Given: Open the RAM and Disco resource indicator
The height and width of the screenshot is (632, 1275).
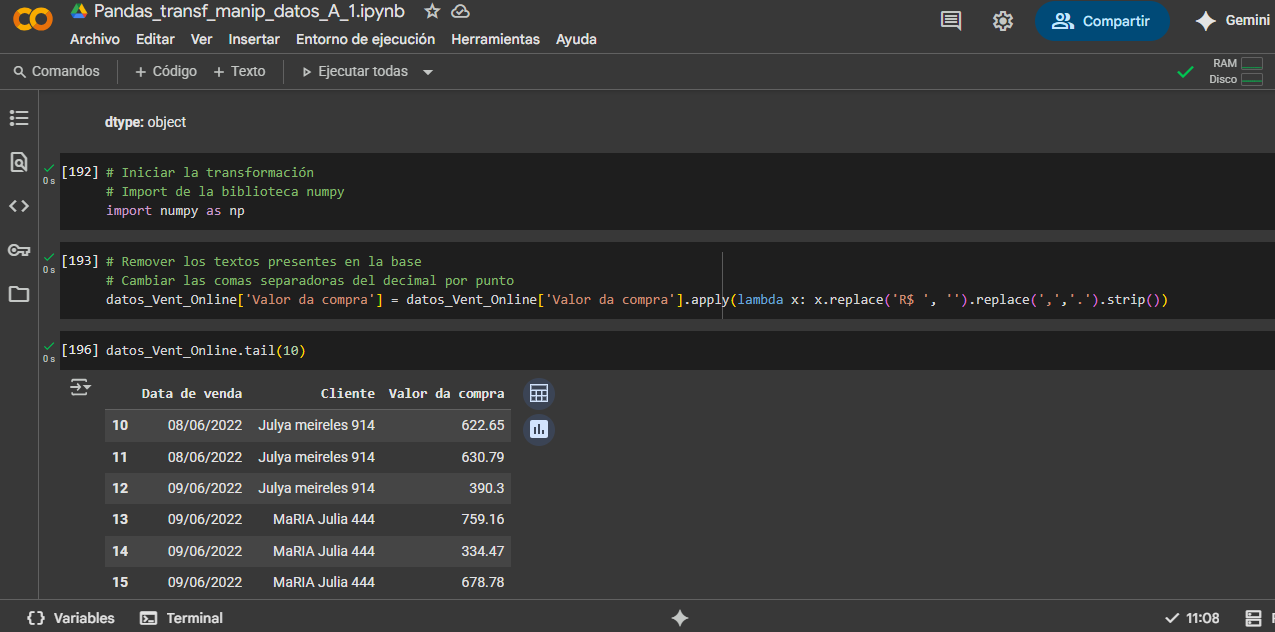Looking at the screenshot, I should tap(1237, 71).
